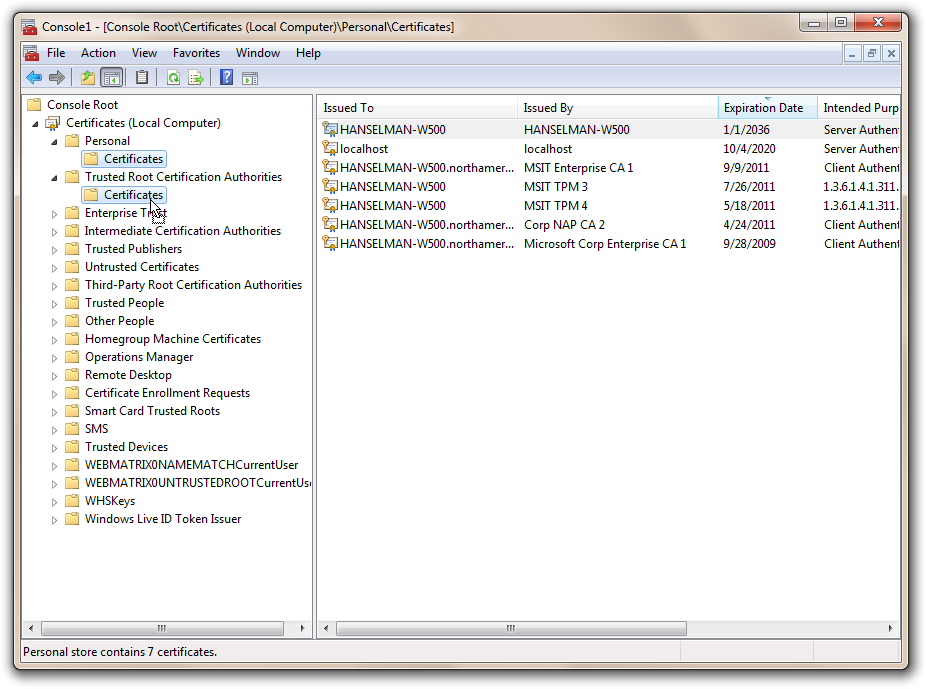Toggle the Show/Hide console tree icon
Viewport: 926px width, 689px height.
(x=110, y=77)
